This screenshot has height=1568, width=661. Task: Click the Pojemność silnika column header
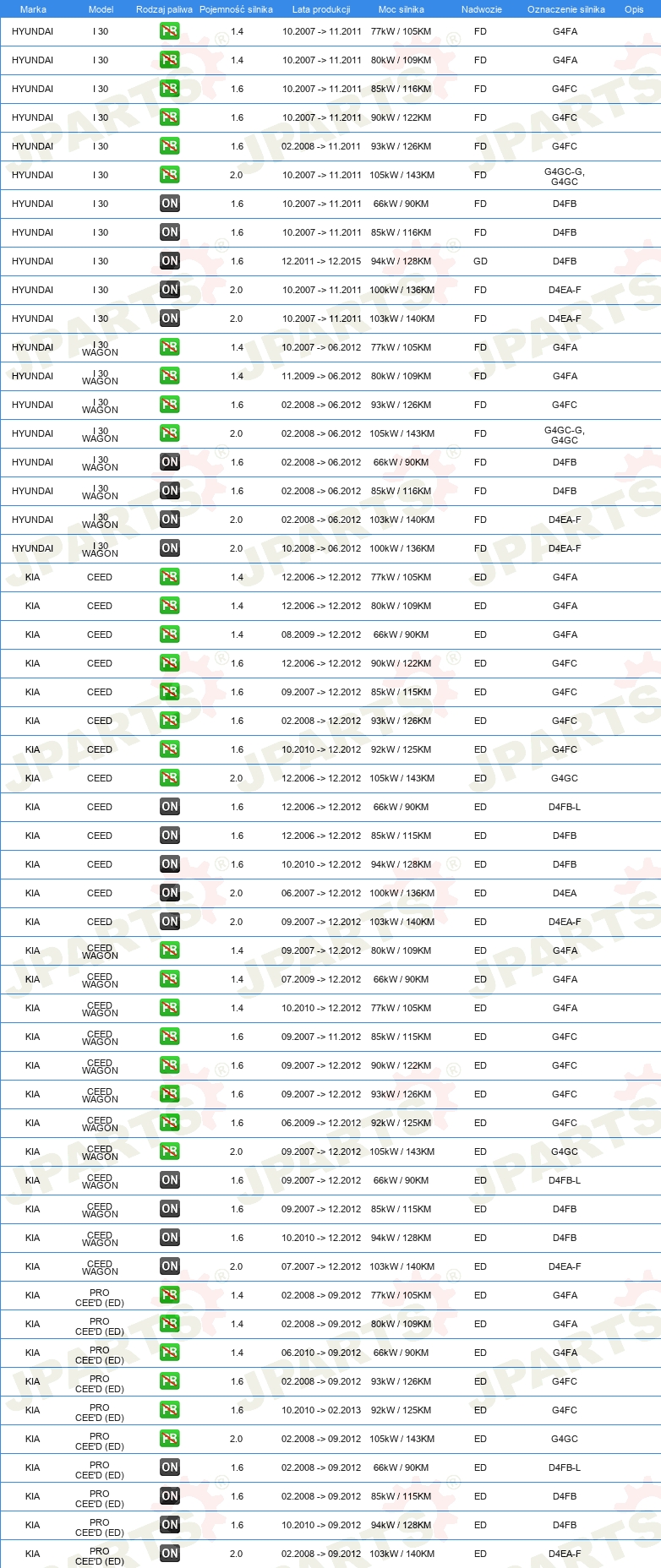236,9
